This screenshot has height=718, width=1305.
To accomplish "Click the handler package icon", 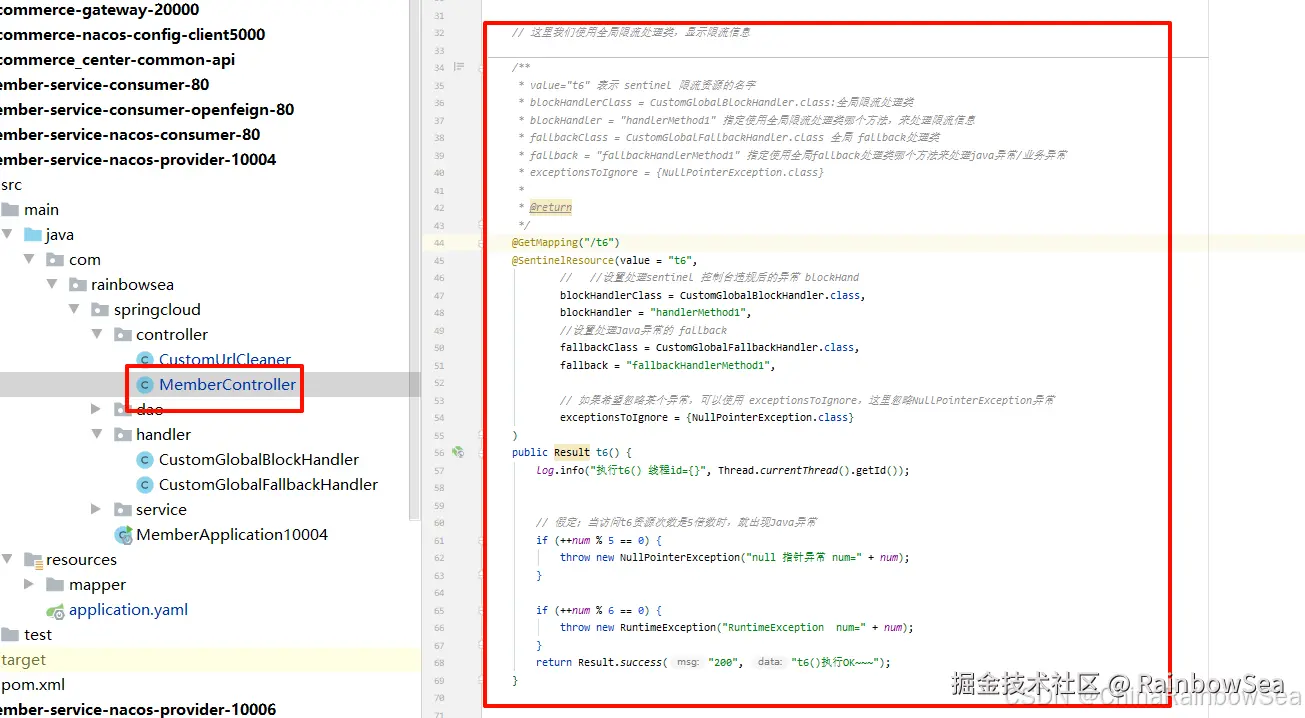I will point(123,435).
